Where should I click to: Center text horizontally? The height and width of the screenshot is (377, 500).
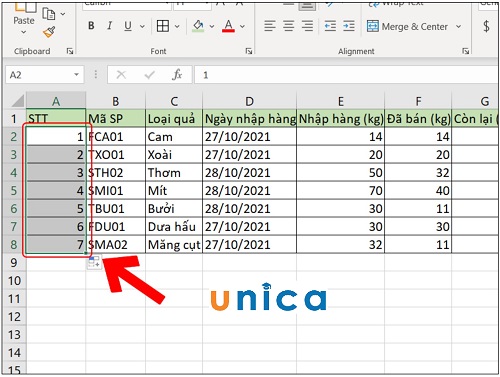pyautogui.click(x=289, y=26)
